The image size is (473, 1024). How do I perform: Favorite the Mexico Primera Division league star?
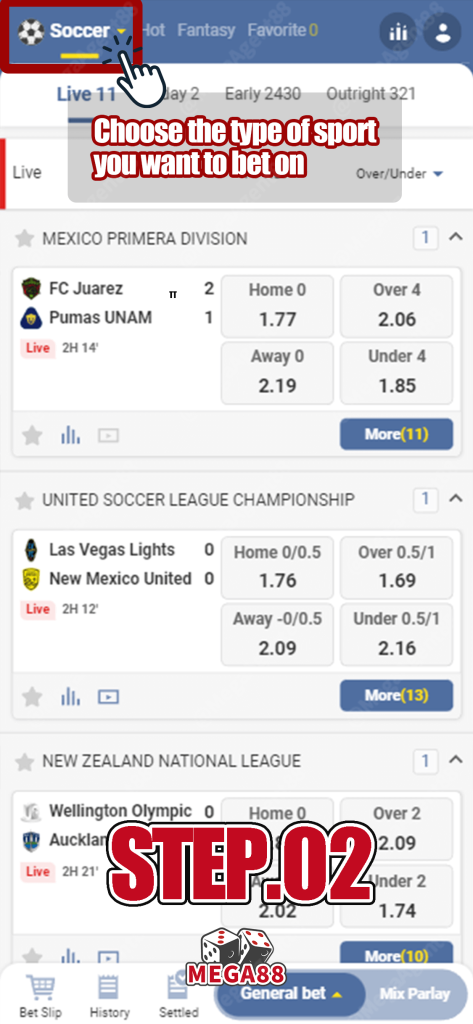[x=24, y=239]
